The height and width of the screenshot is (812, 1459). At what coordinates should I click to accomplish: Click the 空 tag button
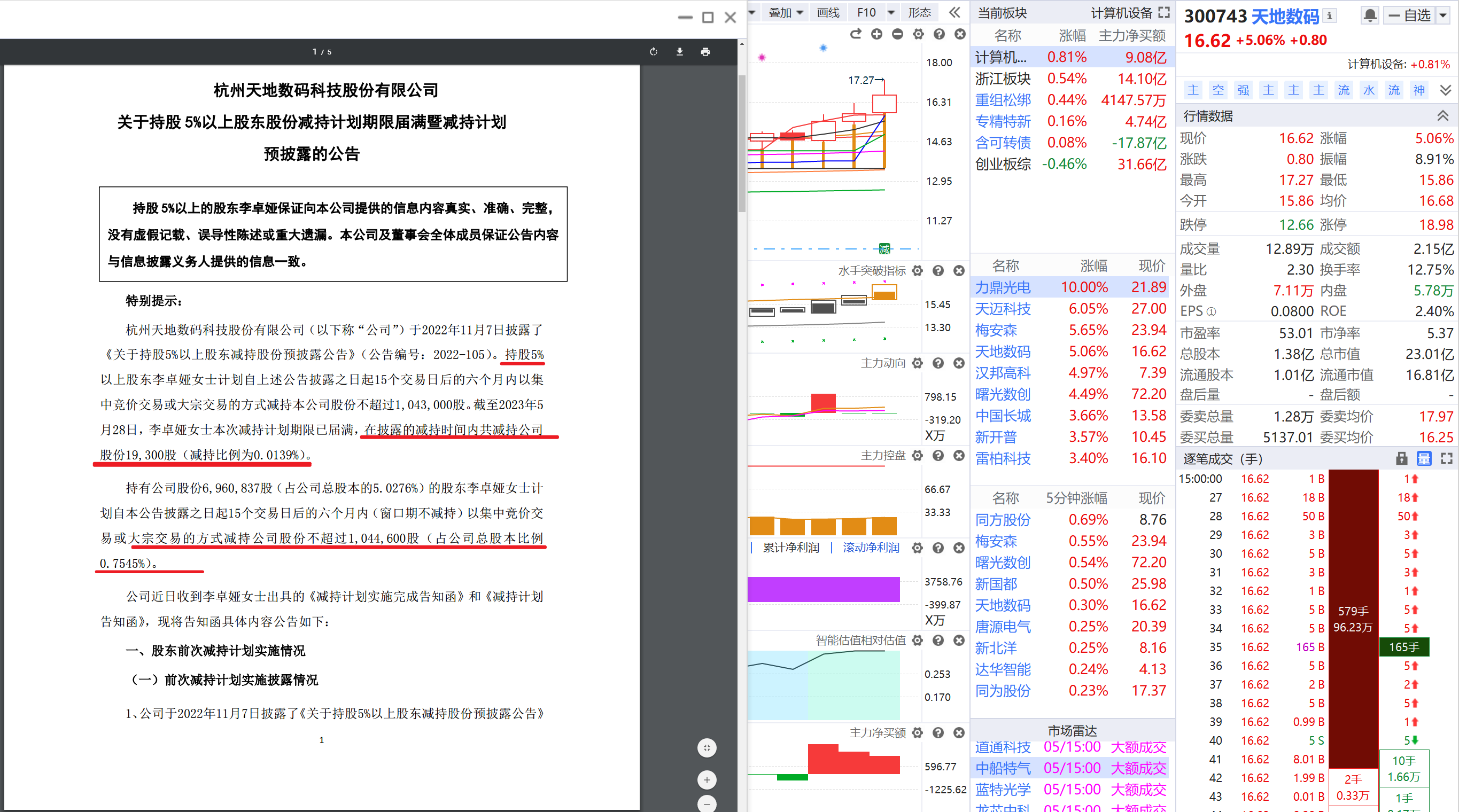point(1218,90)
